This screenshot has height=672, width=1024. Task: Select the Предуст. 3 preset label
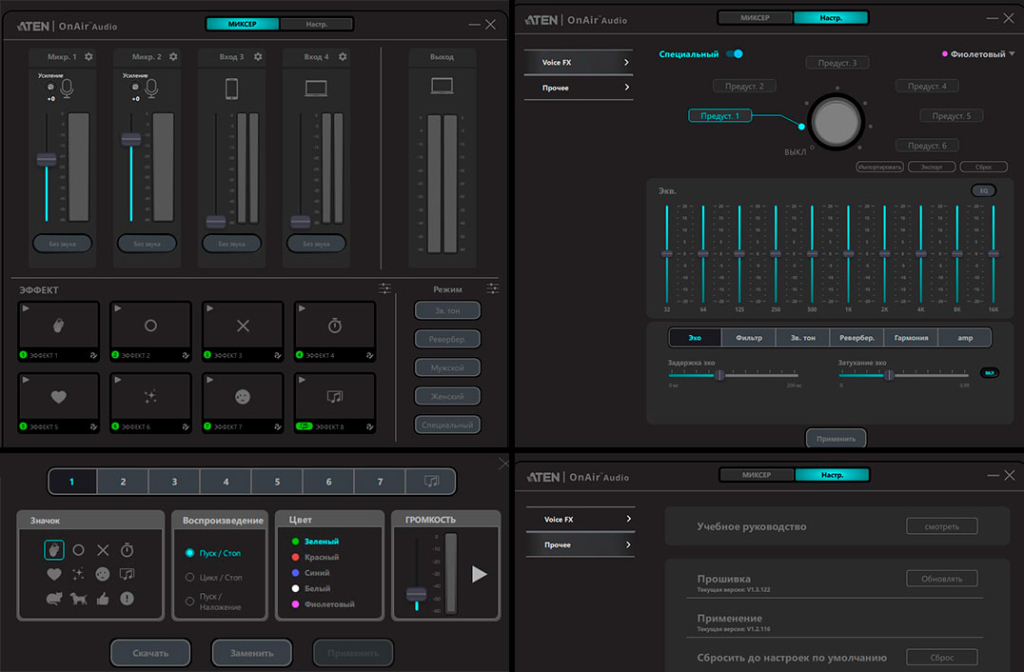[x=837, y=63]
